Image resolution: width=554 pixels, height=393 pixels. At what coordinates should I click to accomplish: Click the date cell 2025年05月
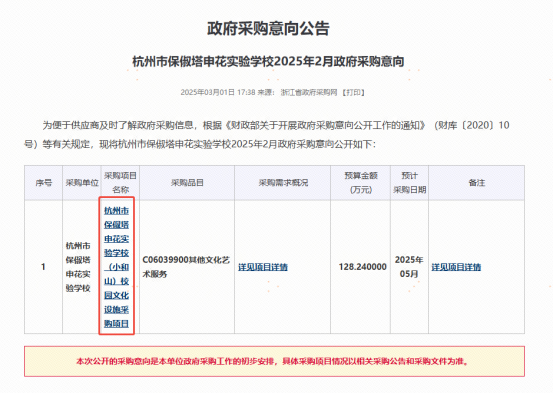pyautogui.click(x=409, y=267)
